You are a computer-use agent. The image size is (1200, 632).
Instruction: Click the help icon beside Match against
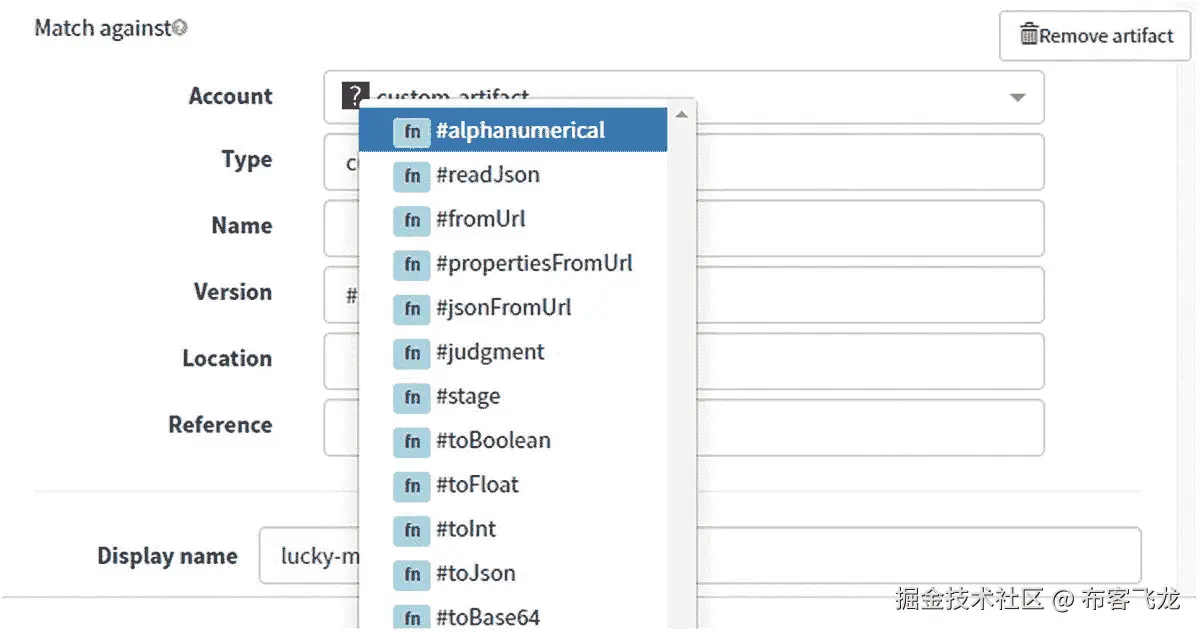[x=179, y=28]
